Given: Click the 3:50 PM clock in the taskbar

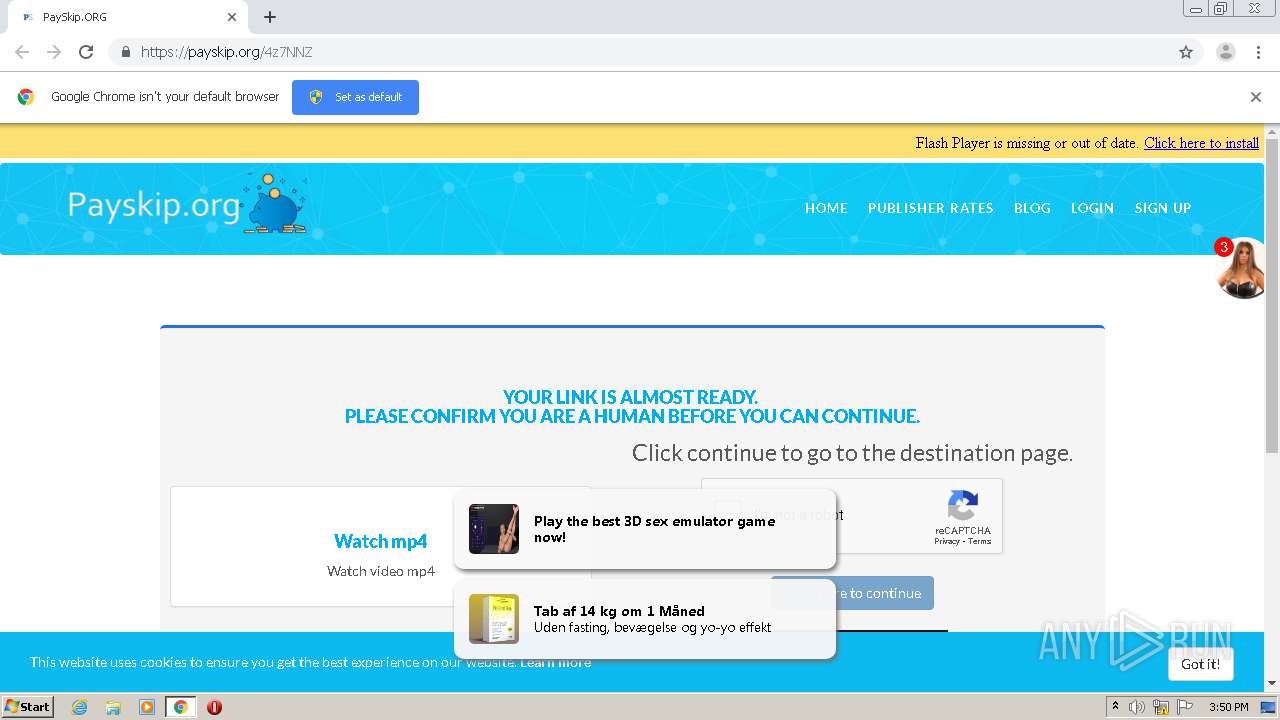Looking at the screenshot, I should (x=1229, y=707).
